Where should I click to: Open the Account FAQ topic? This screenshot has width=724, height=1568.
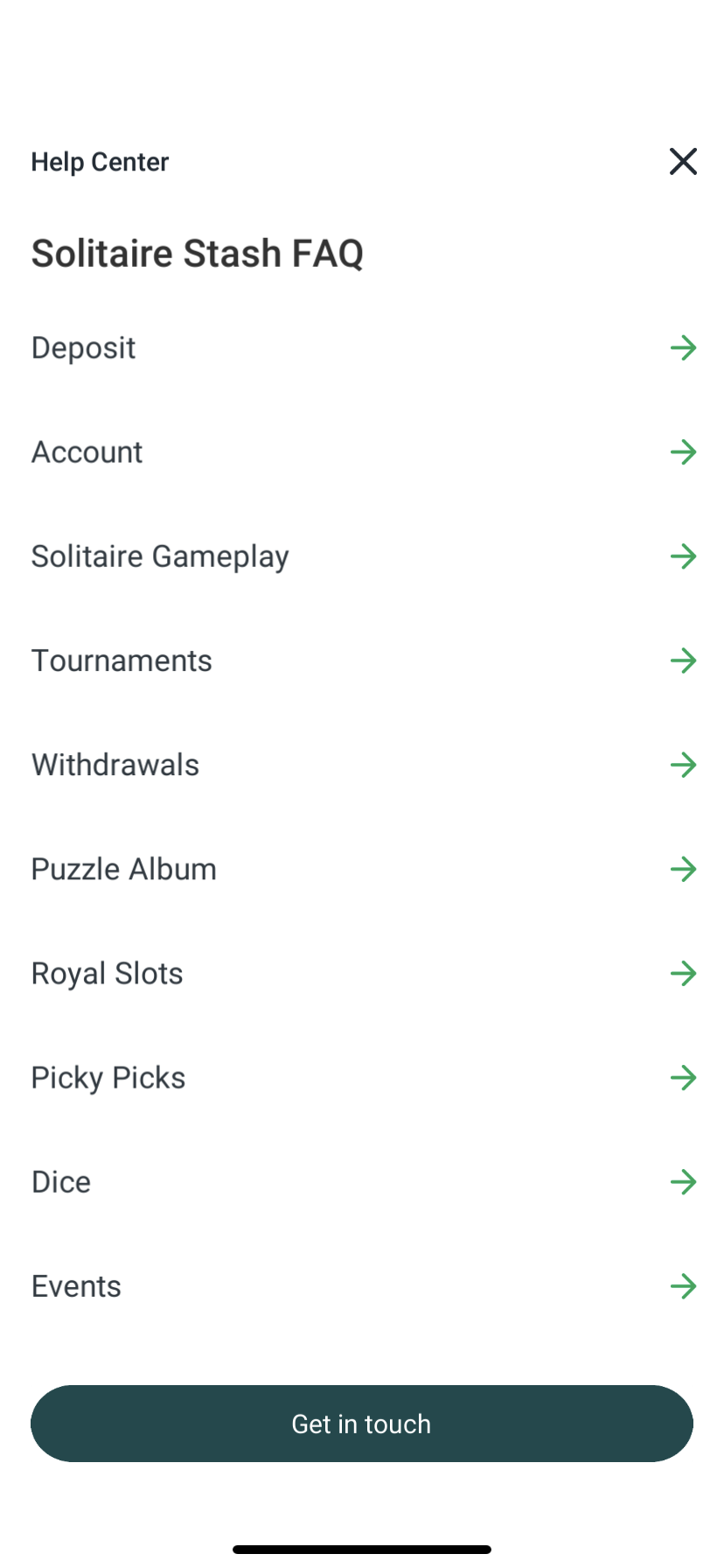pyautogui.click(x=87, y=452)
